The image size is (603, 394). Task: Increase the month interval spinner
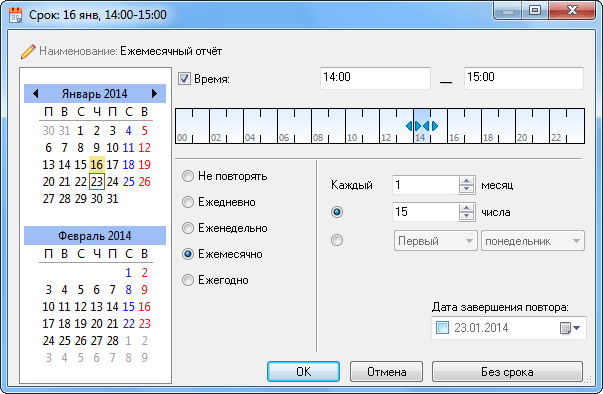tap(466, 181)
